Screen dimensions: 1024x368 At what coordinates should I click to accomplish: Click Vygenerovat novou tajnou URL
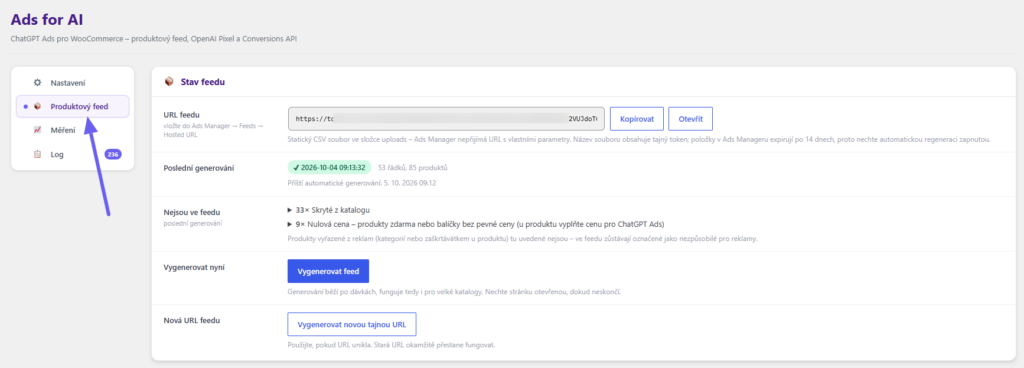pos(352,324)
